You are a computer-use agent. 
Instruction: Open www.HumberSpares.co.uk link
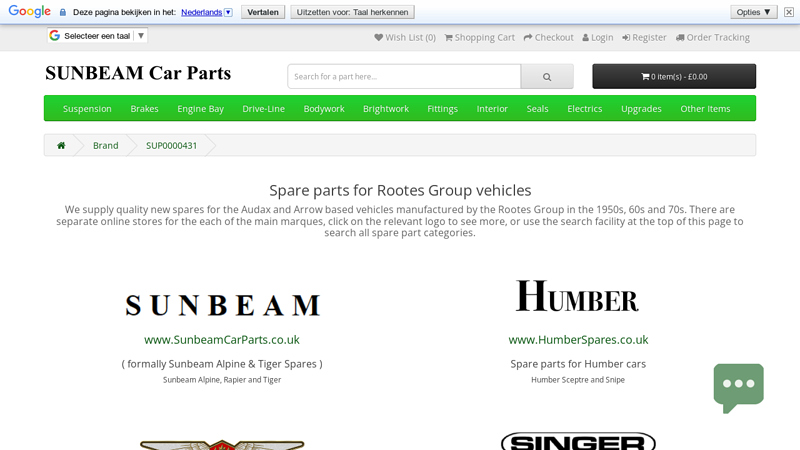[578, 340]
